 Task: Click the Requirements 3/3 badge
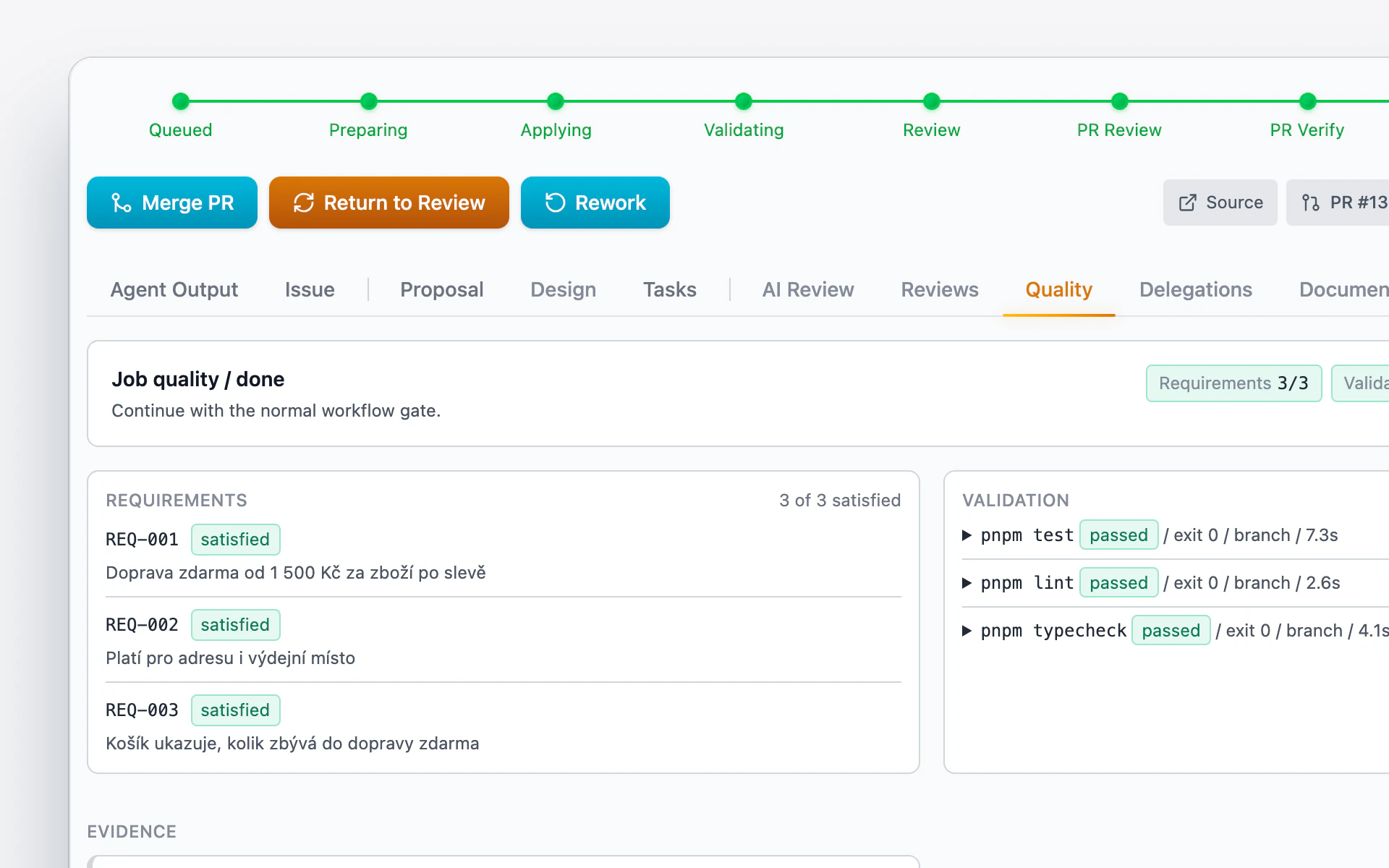click(1233, 383)
